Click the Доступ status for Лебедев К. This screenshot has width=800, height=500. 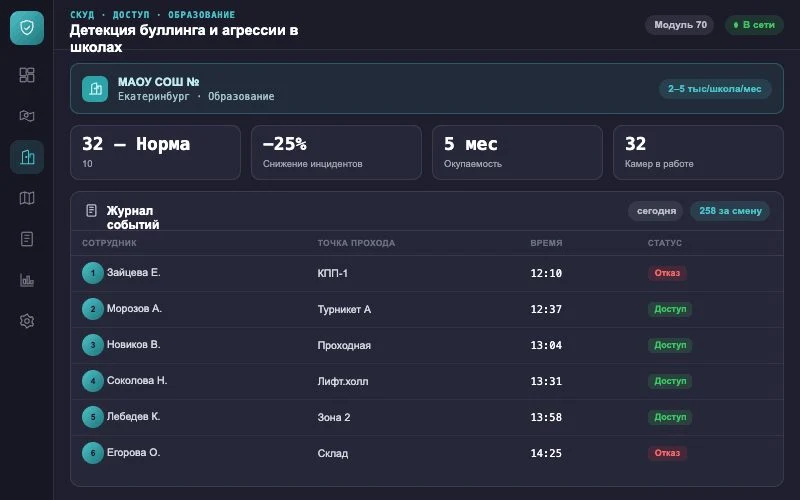(670, 417)
